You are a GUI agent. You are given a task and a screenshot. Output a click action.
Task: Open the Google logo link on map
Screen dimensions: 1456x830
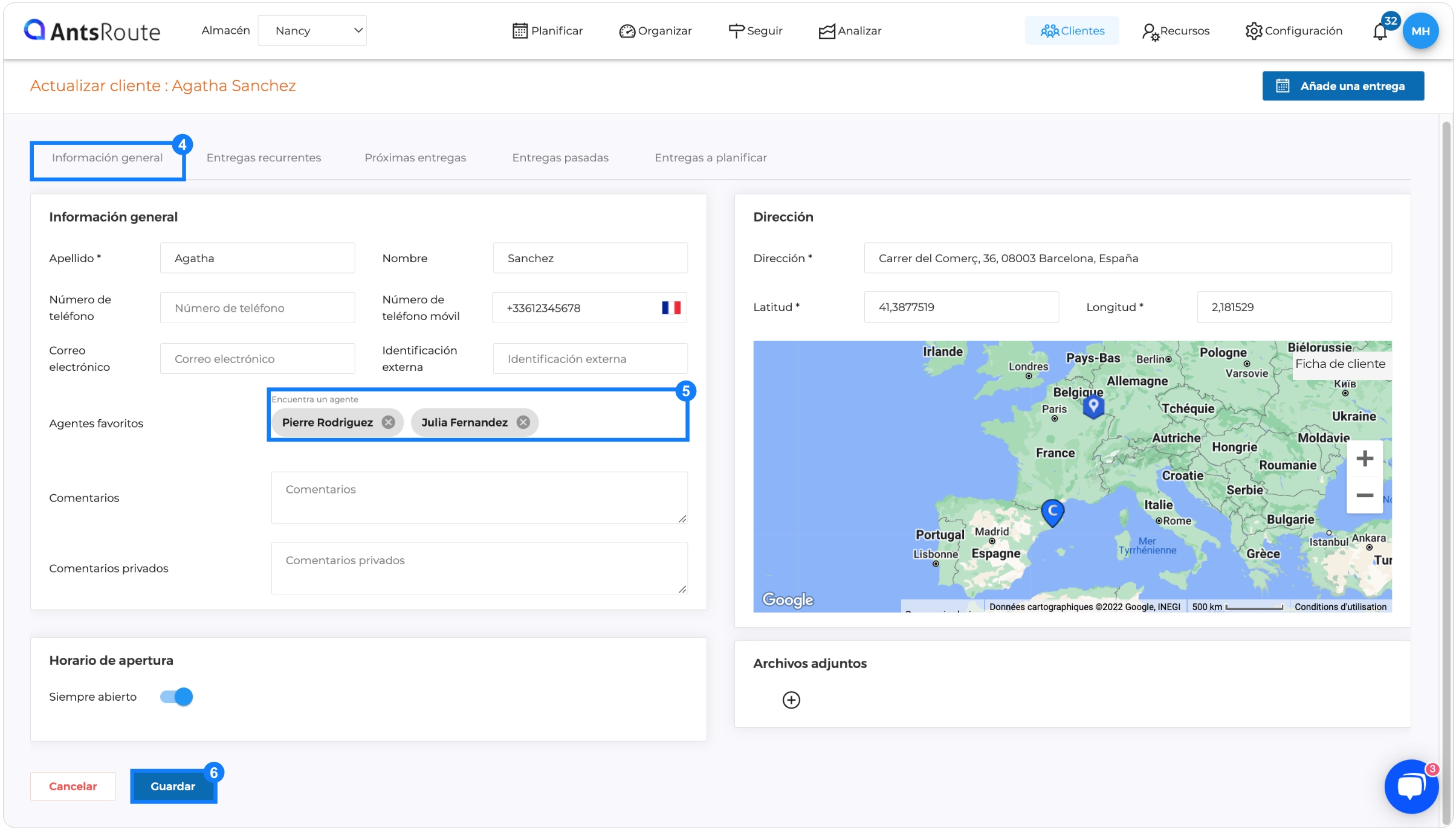[x=788, y=599]
